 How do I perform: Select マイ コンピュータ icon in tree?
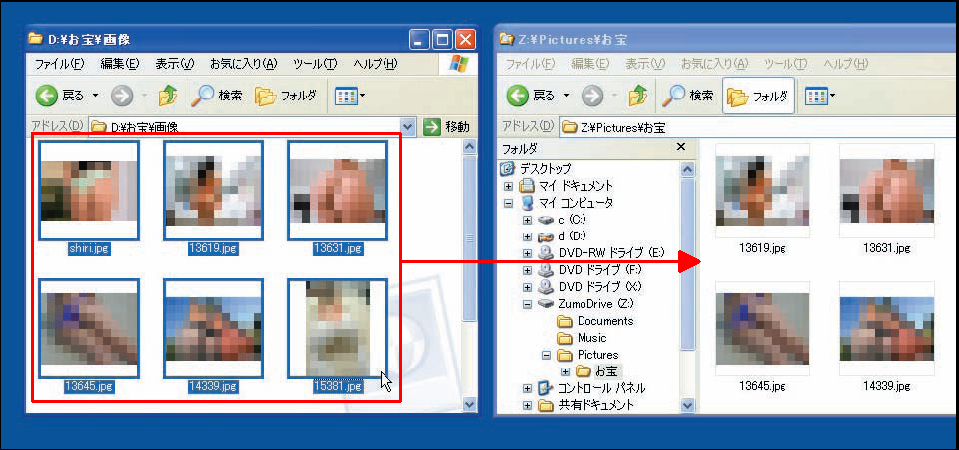(527, 203)
